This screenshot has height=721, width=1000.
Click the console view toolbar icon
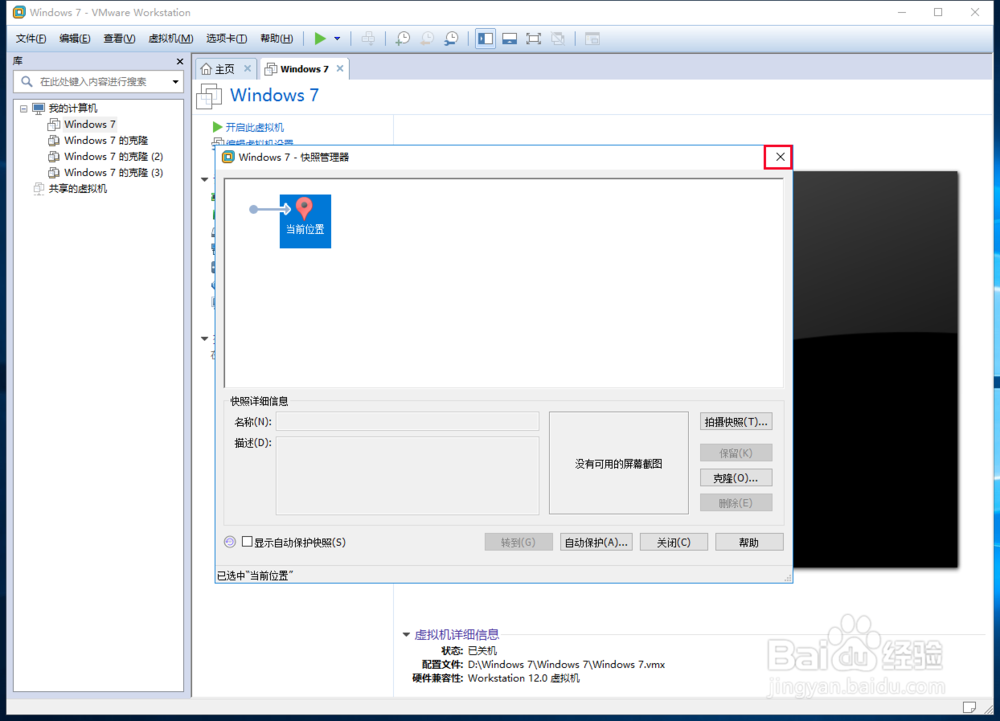[592, 39]
